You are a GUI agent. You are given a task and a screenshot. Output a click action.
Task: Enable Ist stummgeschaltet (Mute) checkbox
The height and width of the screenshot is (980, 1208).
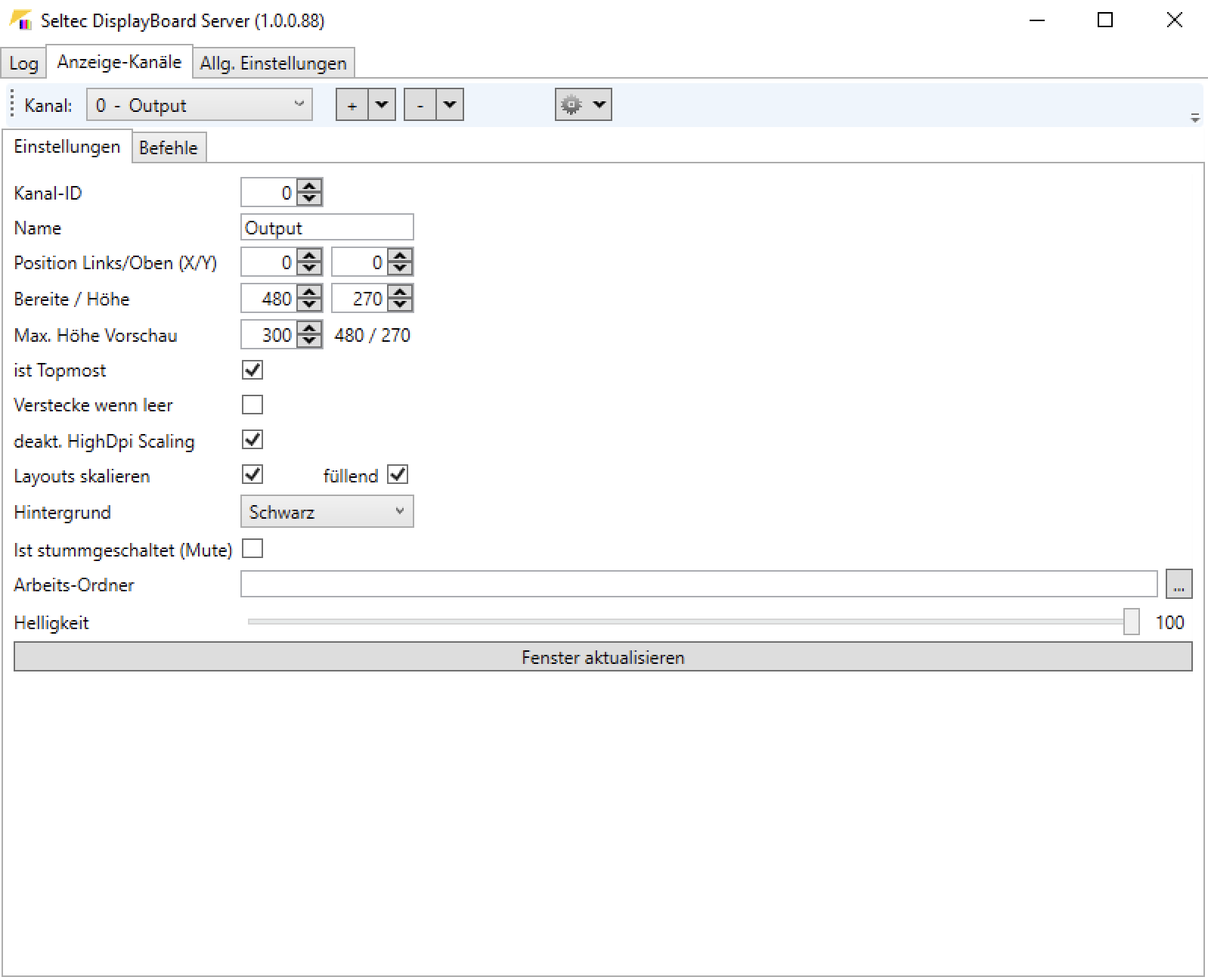(x=252, y=548)
